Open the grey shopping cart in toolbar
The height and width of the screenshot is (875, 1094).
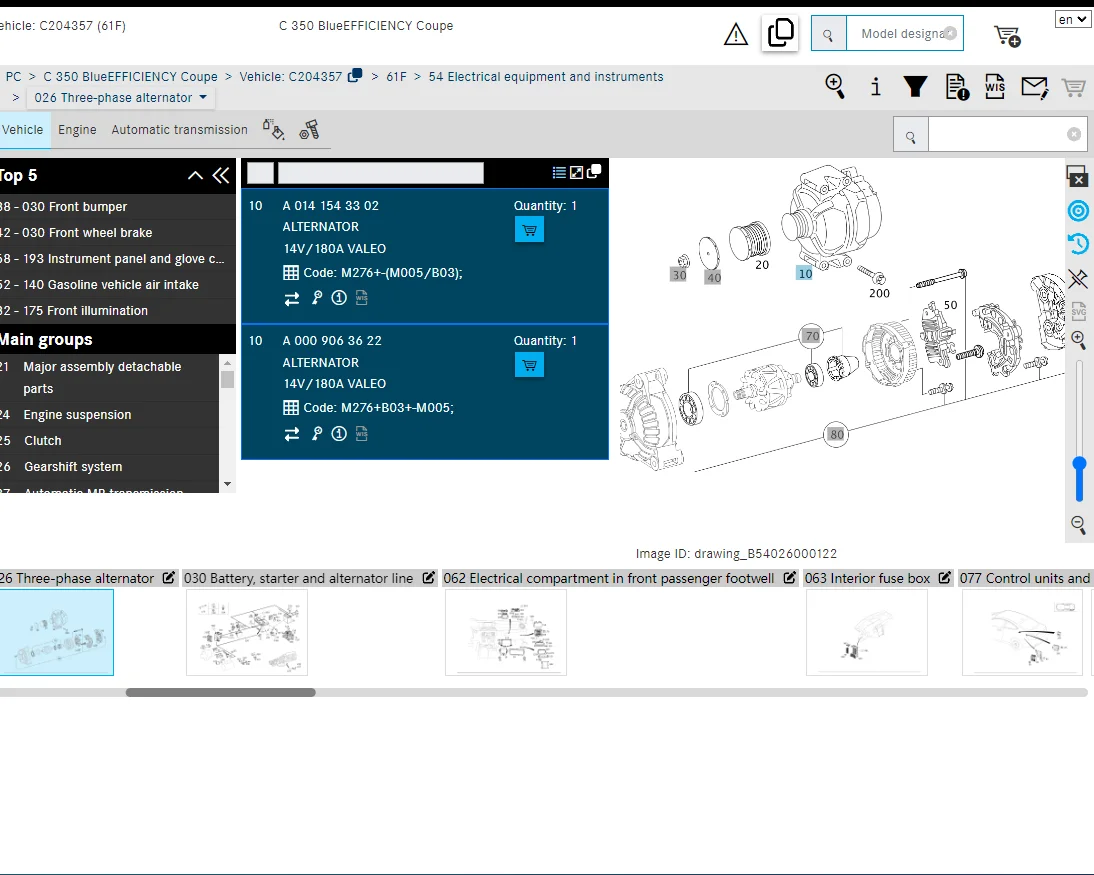pos(1073,87)
